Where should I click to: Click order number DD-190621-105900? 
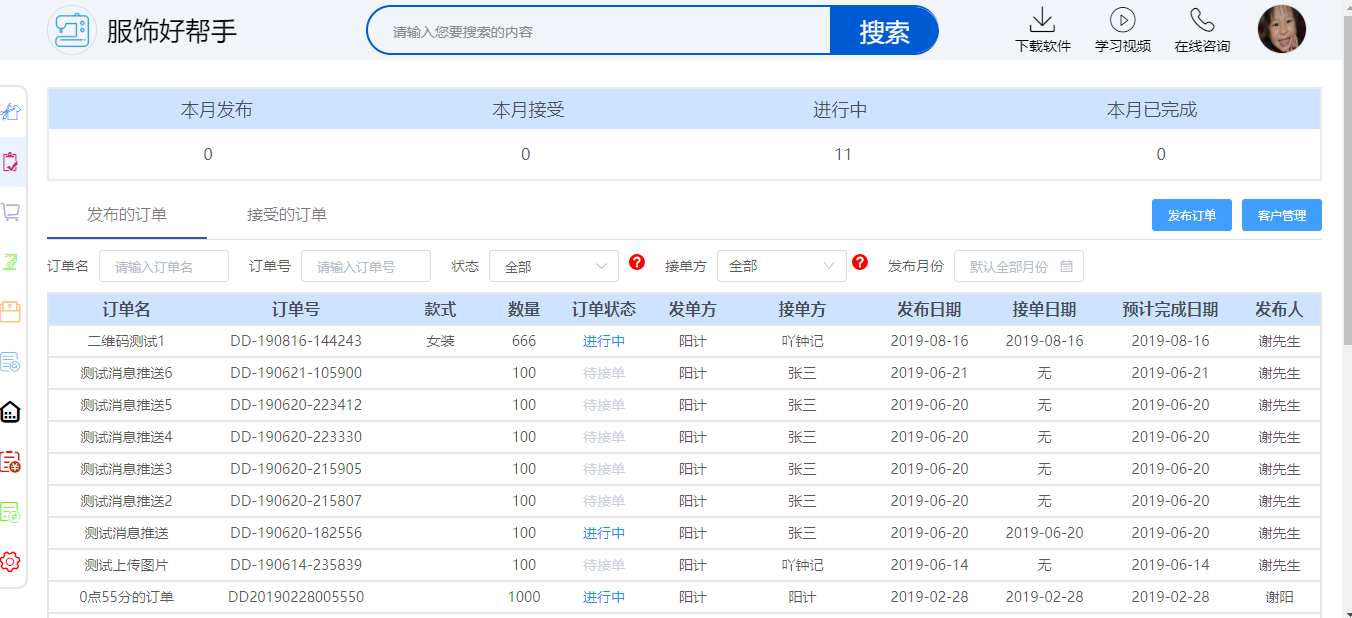(296, 373)
